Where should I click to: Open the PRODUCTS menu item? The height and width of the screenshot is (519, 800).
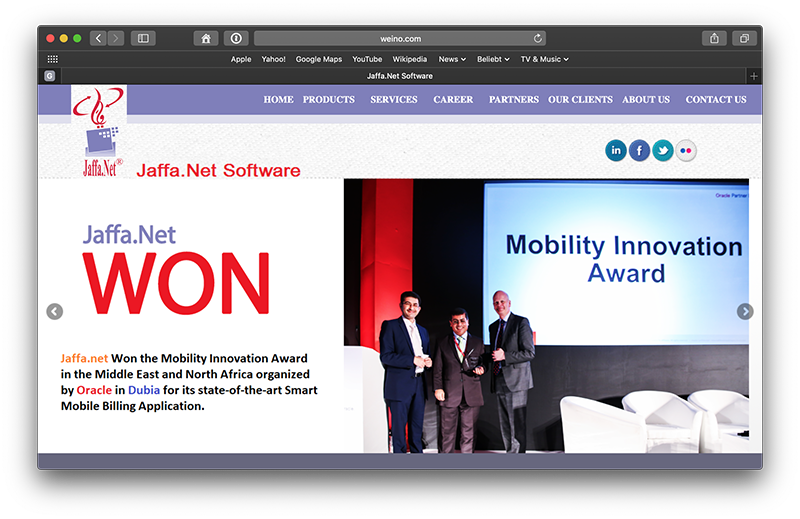point(329,100)
